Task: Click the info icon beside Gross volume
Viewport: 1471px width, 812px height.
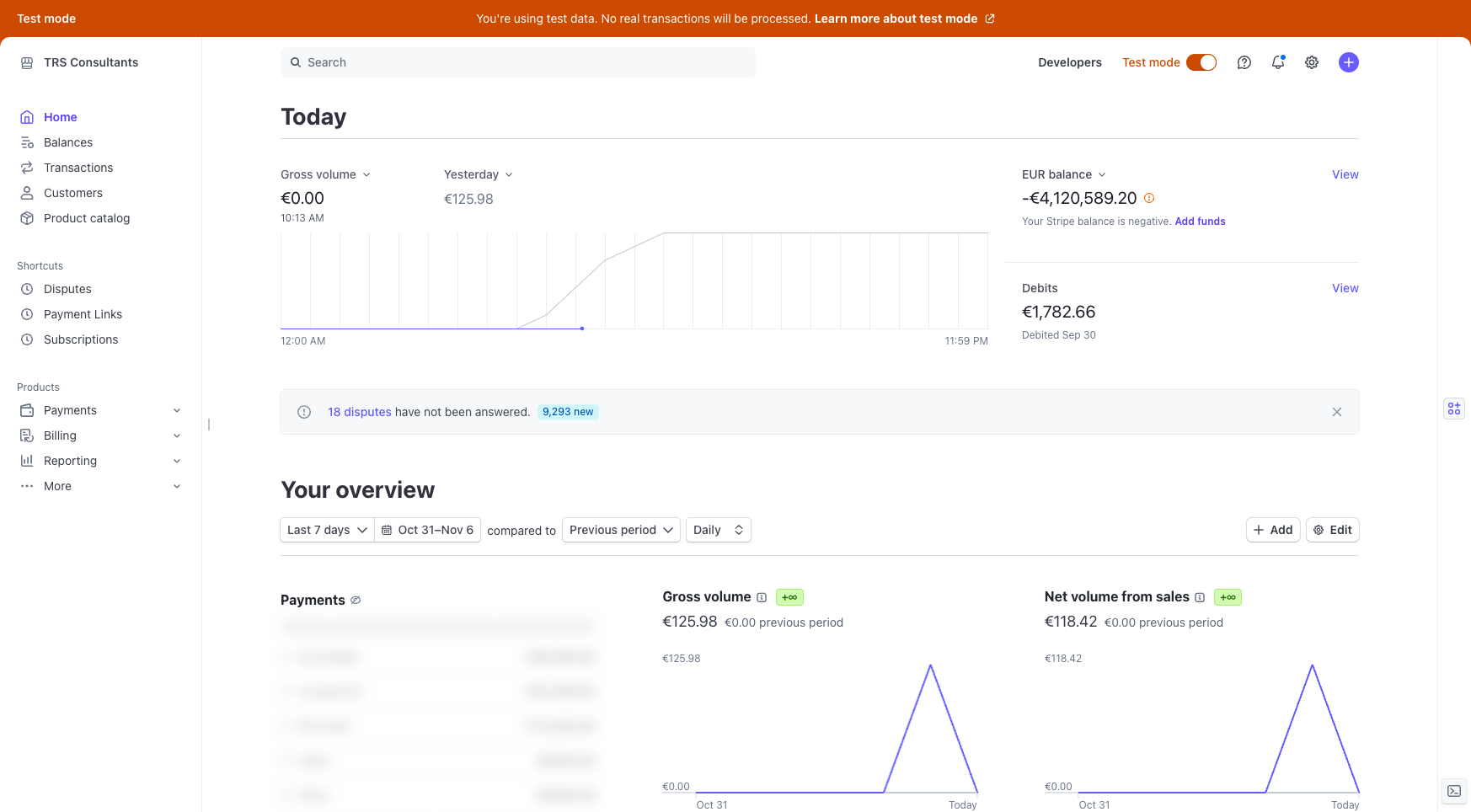Action: pyautogui.click(x=762, y=597)
